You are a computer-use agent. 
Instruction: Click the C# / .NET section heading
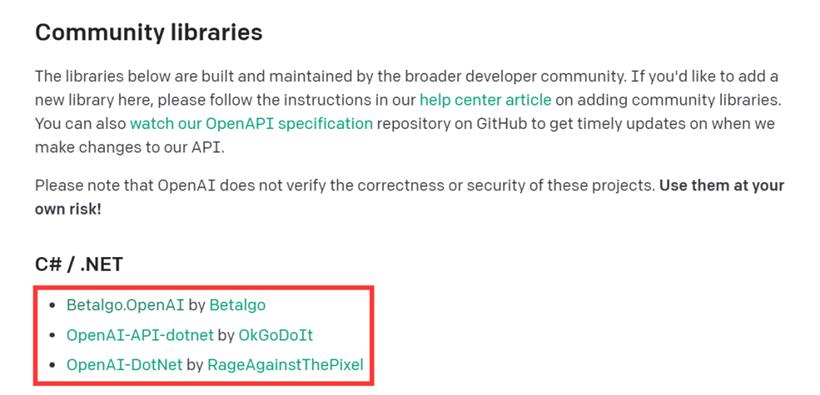[x=79, y=264]
